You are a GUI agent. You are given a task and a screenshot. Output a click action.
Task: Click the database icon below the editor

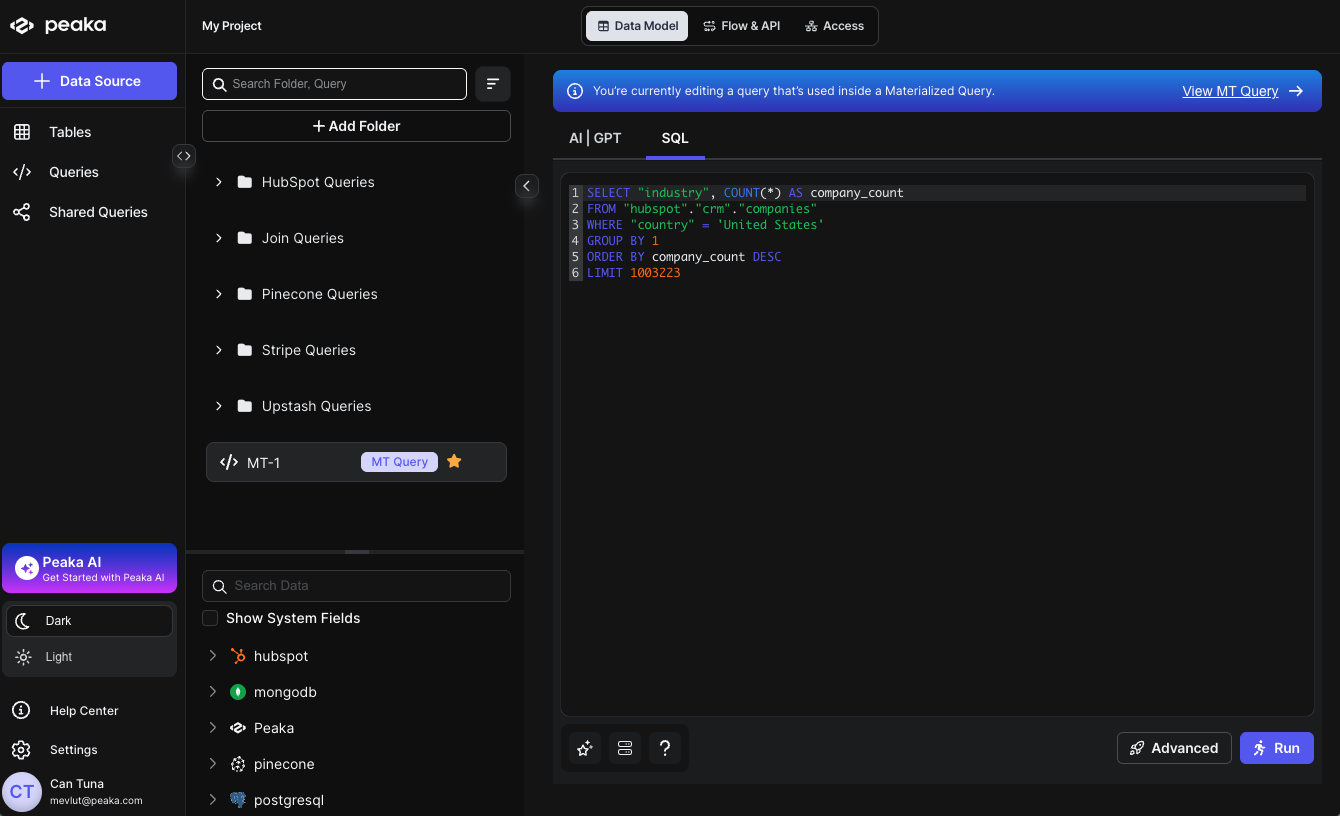pyautogui.click(x=625, y=748)
